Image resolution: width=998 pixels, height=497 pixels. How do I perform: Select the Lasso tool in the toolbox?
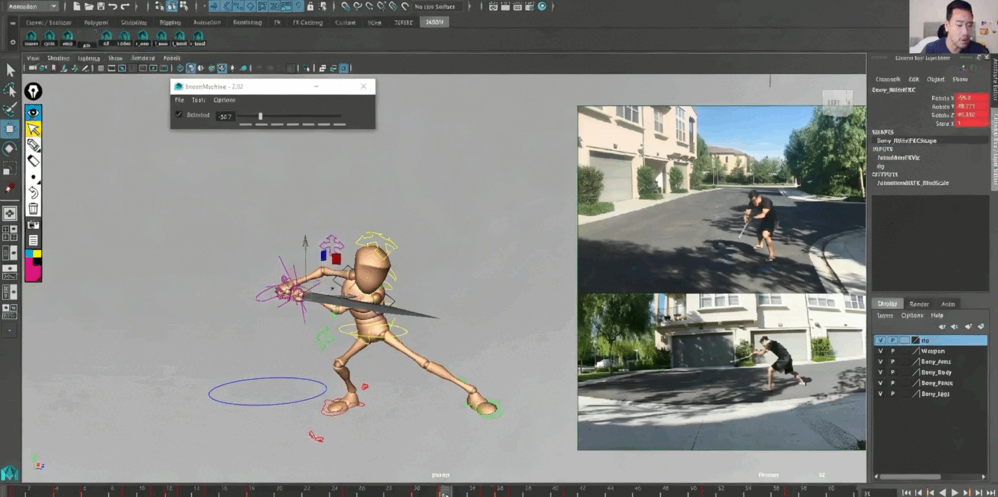pyautogui.click(x=10, y=90)
